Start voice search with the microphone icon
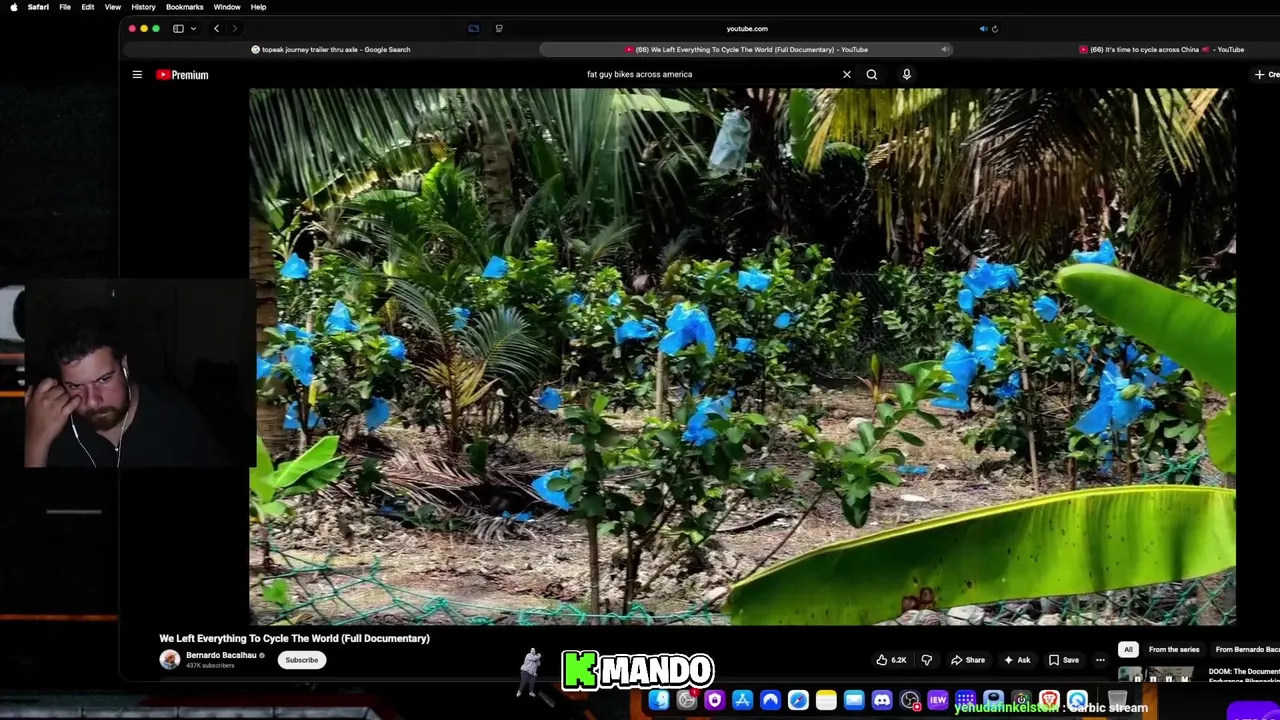 [907, 74]
